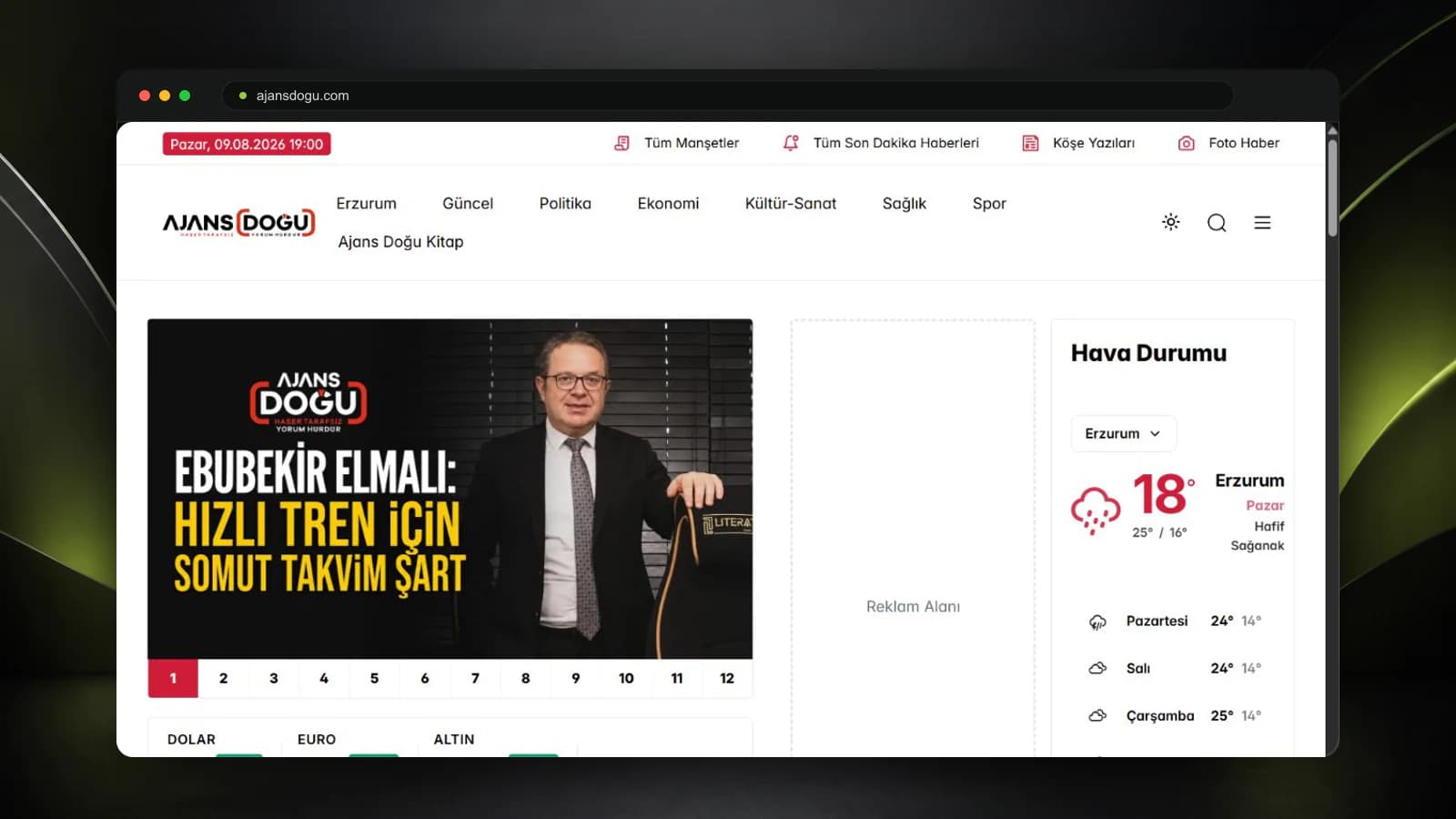Select headline slide 7
This screenshot has height=819, width=1456.
coord(475,678)
